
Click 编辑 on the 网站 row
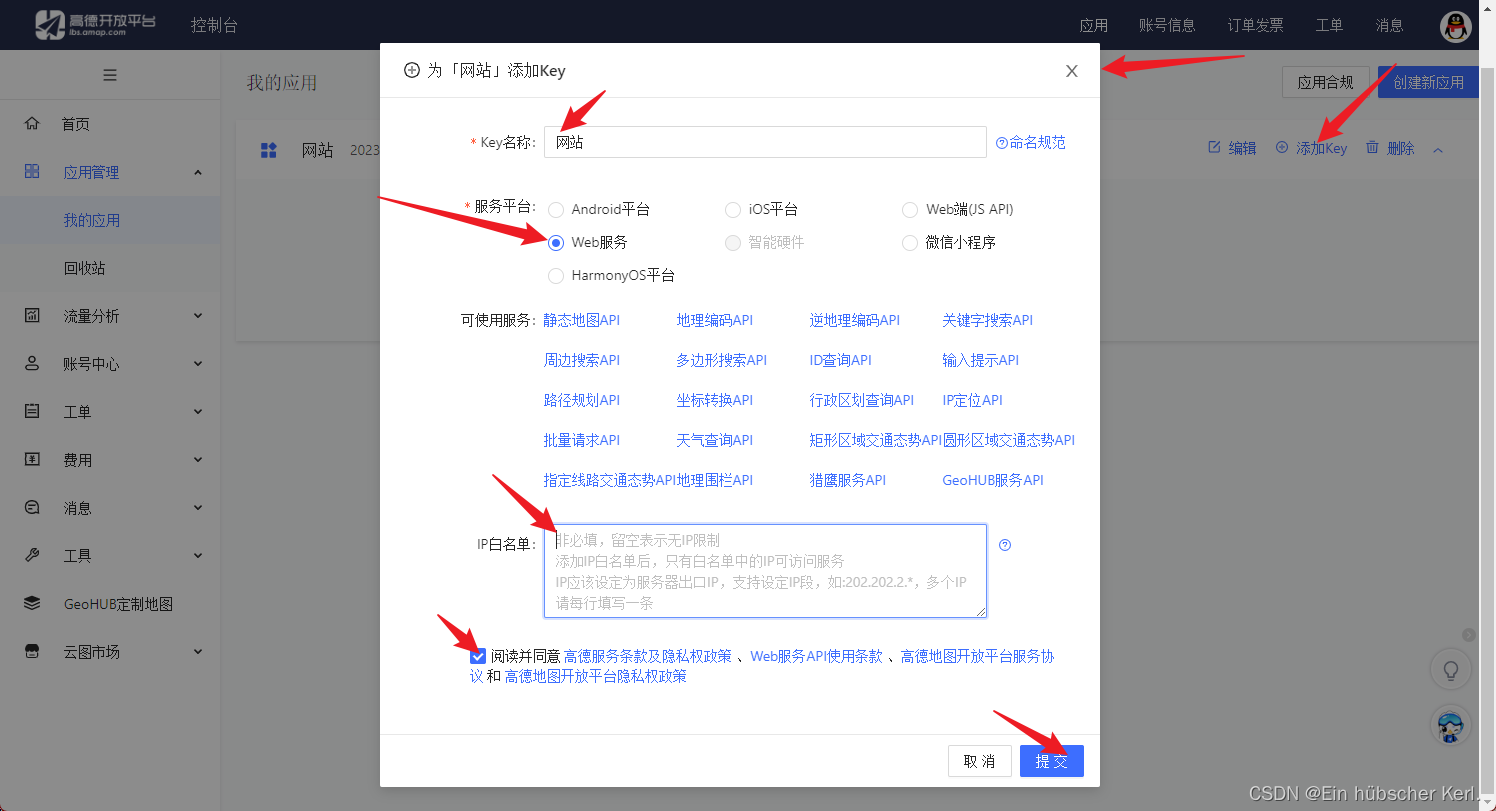(x=1232, y=148)
